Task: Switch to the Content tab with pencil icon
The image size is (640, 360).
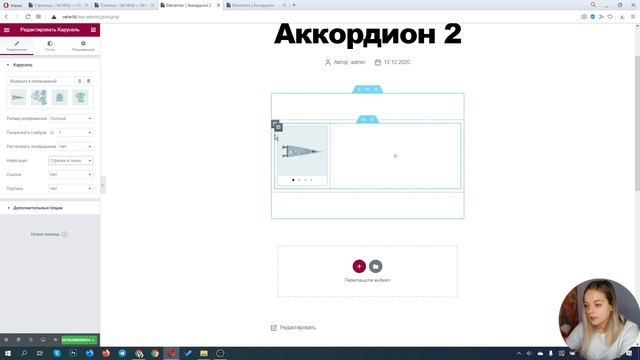Action: (x=17, y=46)
